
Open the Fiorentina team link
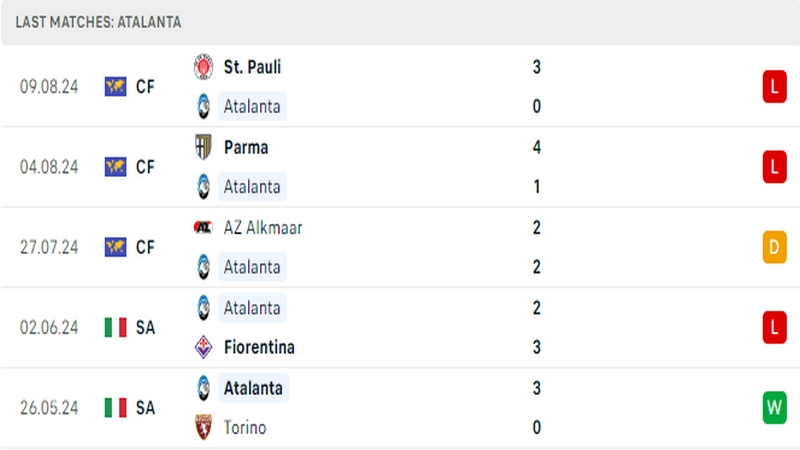(x=259, y=347)
